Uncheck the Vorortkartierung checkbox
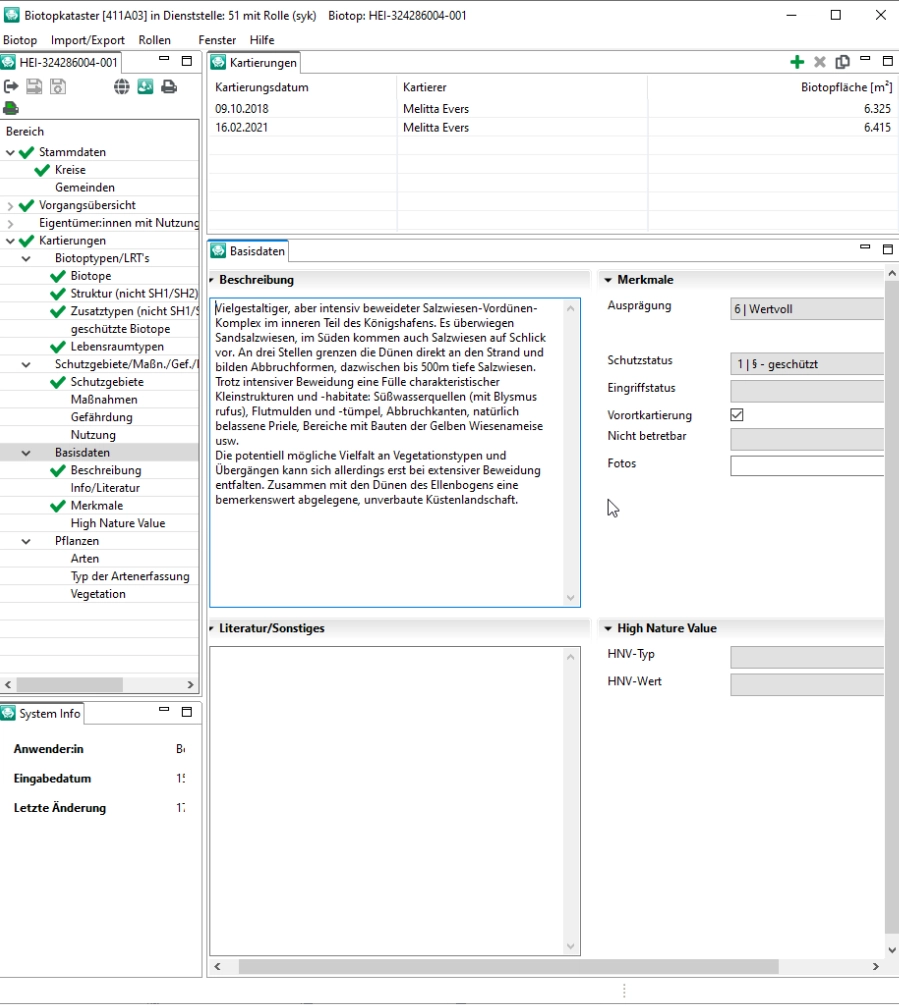 (738, 415)
